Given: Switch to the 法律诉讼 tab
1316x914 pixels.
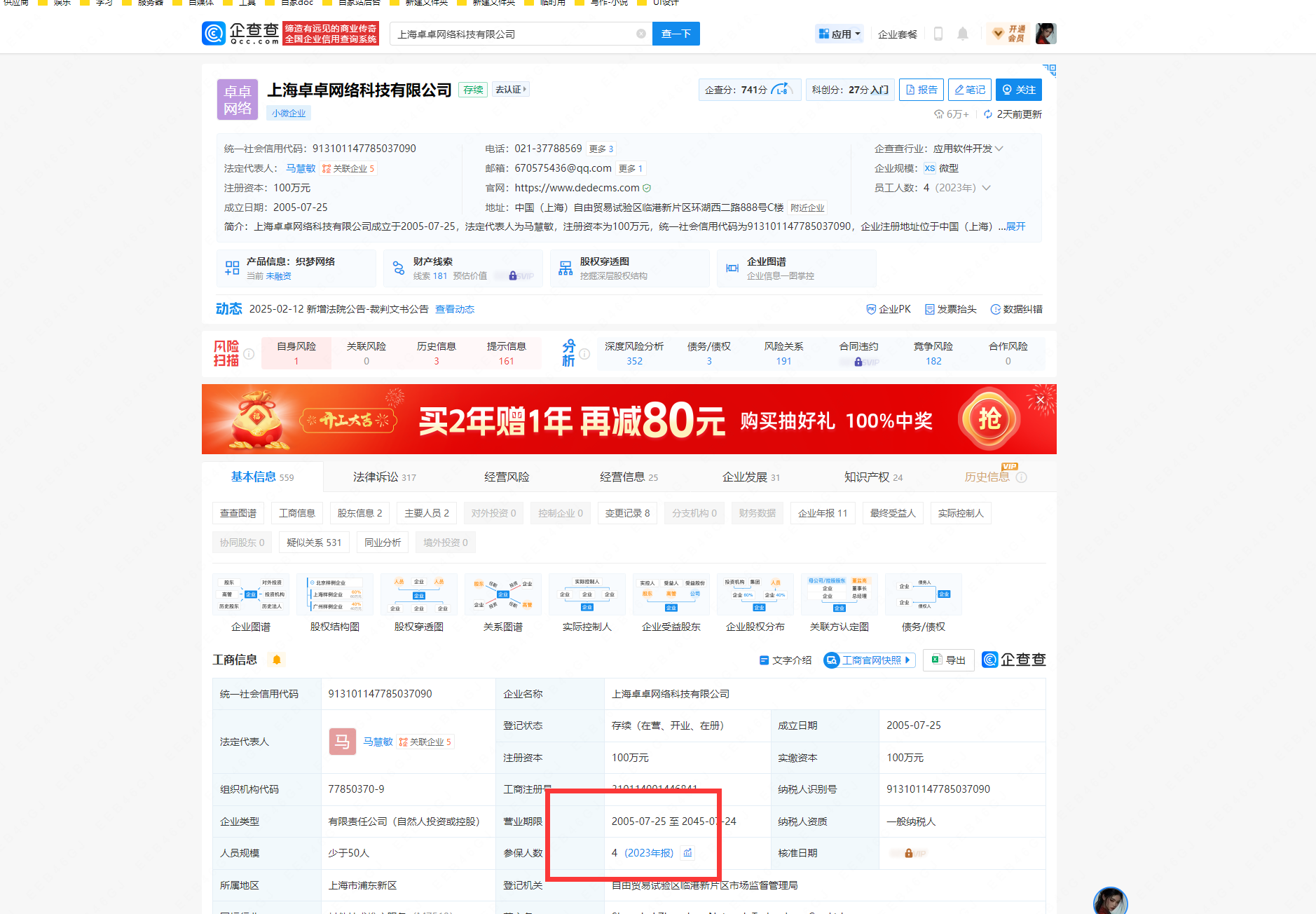Looking at the screenshot, I should pos(384,477).
